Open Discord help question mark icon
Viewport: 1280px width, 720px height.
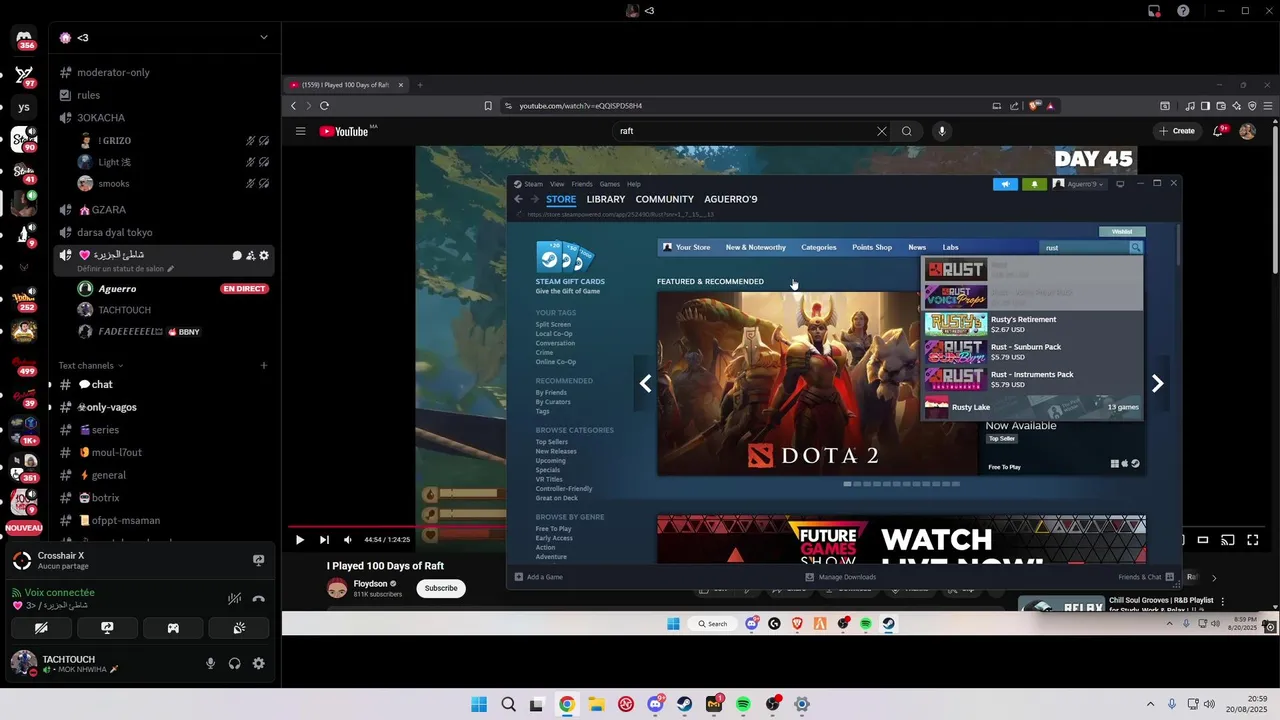point(1183,11)
